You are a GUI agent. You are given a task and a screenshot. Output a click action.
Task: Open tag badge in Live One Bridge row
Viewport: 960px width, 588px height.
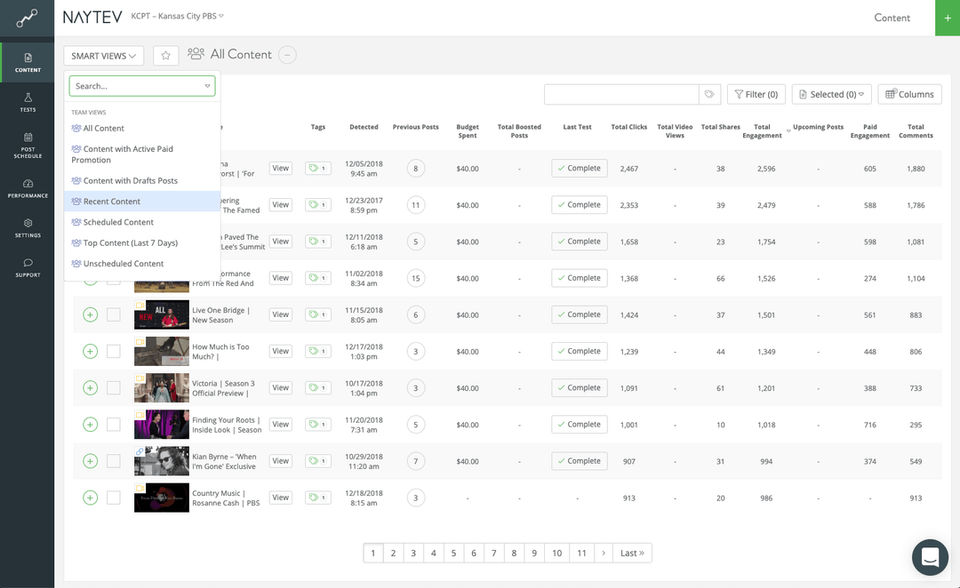tap(318, 315)
